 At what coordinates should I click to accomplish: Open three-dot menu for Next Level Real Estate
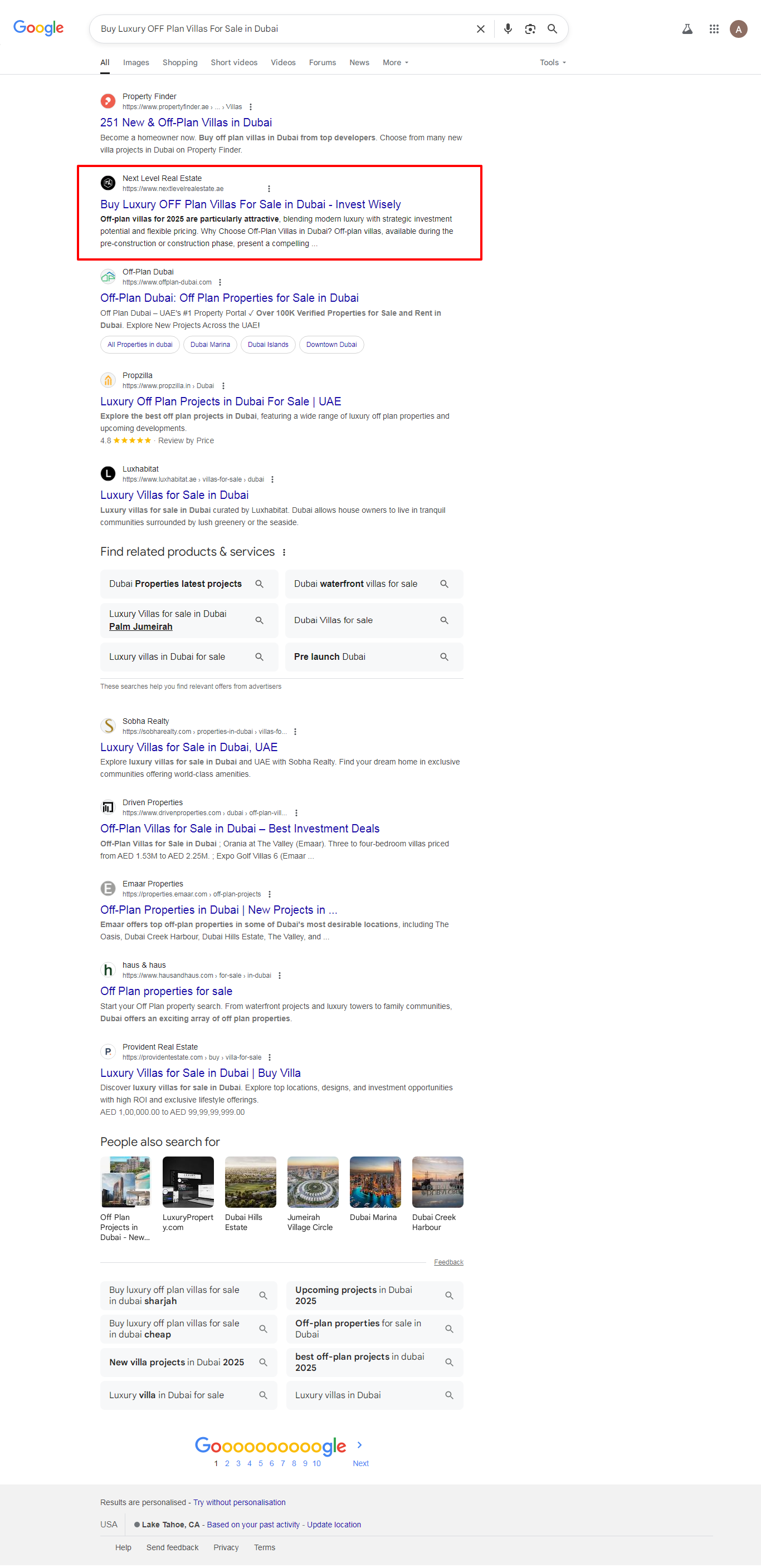tap(269, 189)
